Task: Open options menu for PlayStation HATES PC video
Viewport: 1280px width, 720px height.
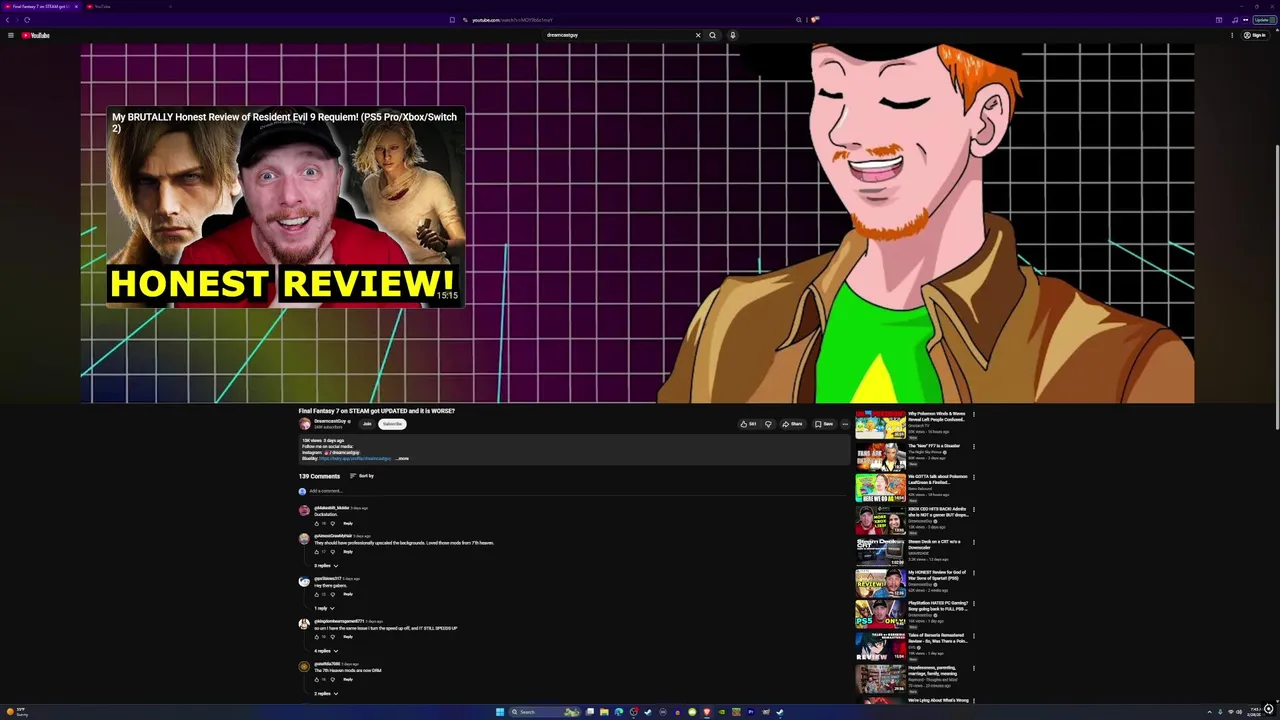Action: (x=973, y=604)
